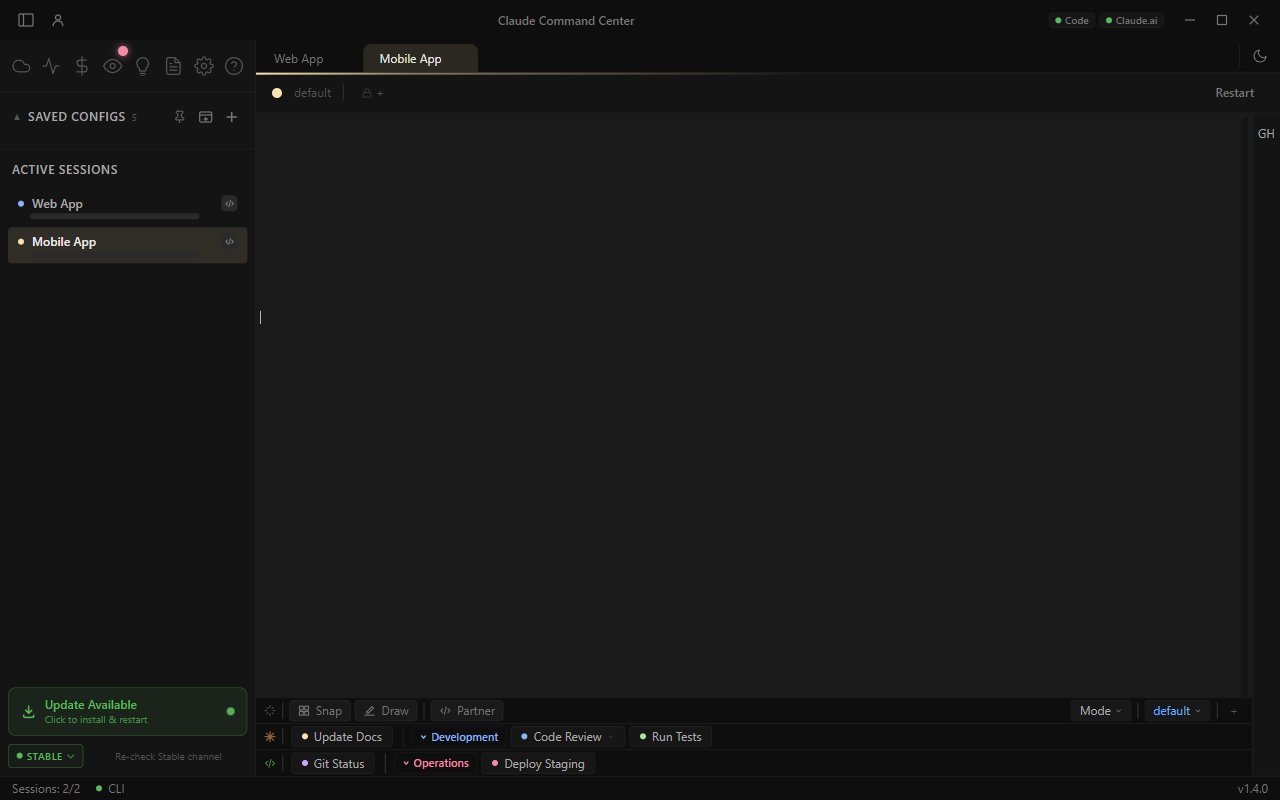Screen dimensions: 1280x800
Task: Click the code icon on Web App session
Action: [229, 204]
